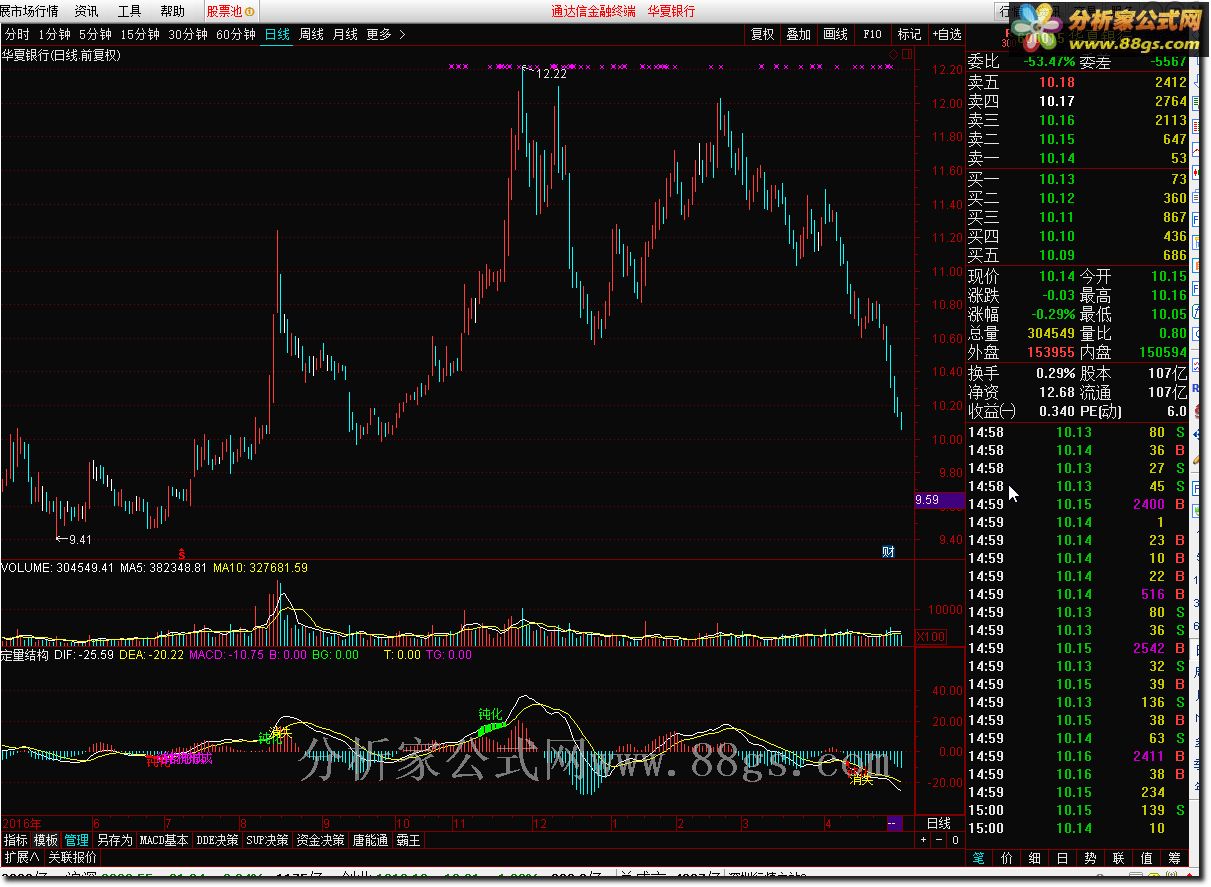The height and width of the screenshot is (887, 1211).
Task: Select the DDE决策 indicator tab
Action: point(218,840)
